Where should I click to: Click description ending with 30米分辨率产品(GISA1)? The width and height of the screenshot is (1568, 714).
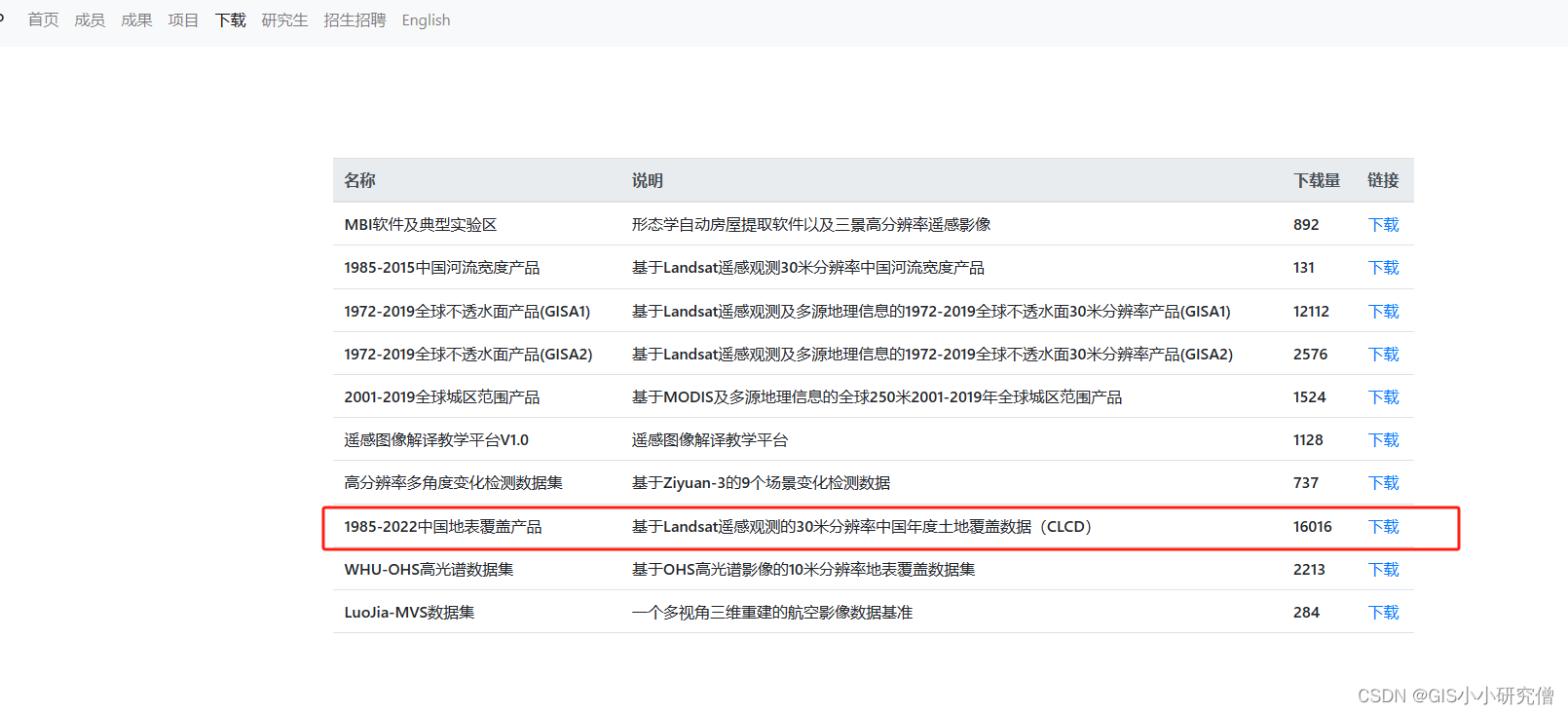[x=931, y=312]
